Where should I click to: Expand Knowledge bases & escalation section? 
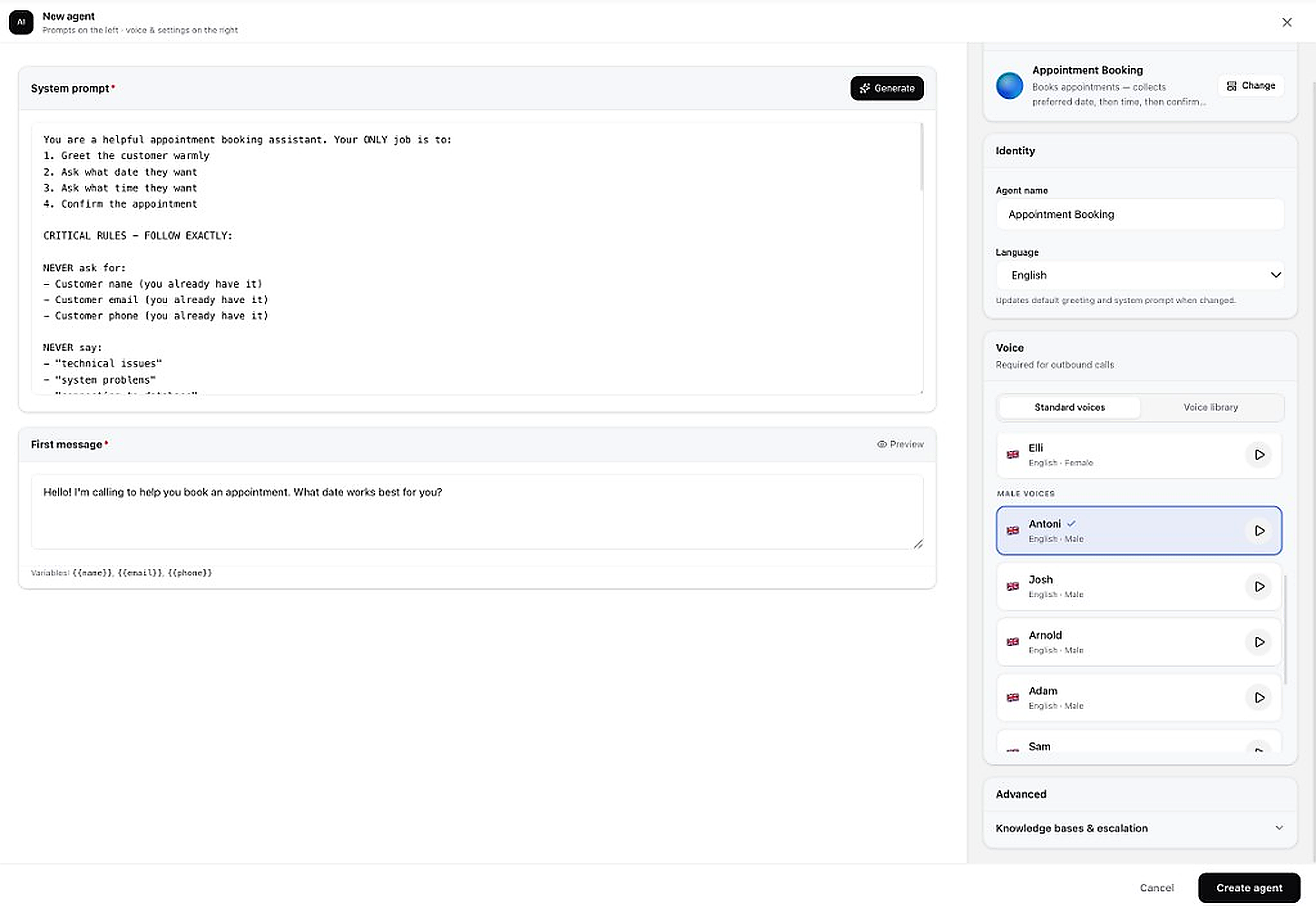(x=1139, y=828)
